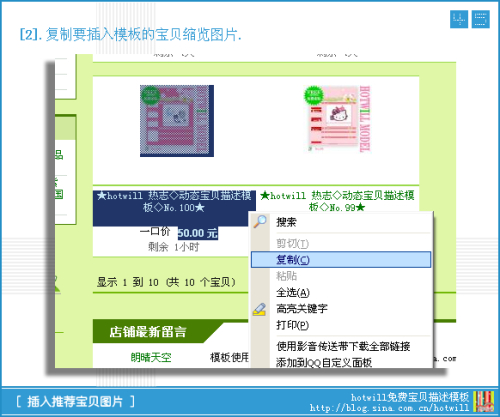Click the second blue square icon at top right
The height and width of the screenshot is (417, 500).
pyautogui.click(x=481, y=19)
